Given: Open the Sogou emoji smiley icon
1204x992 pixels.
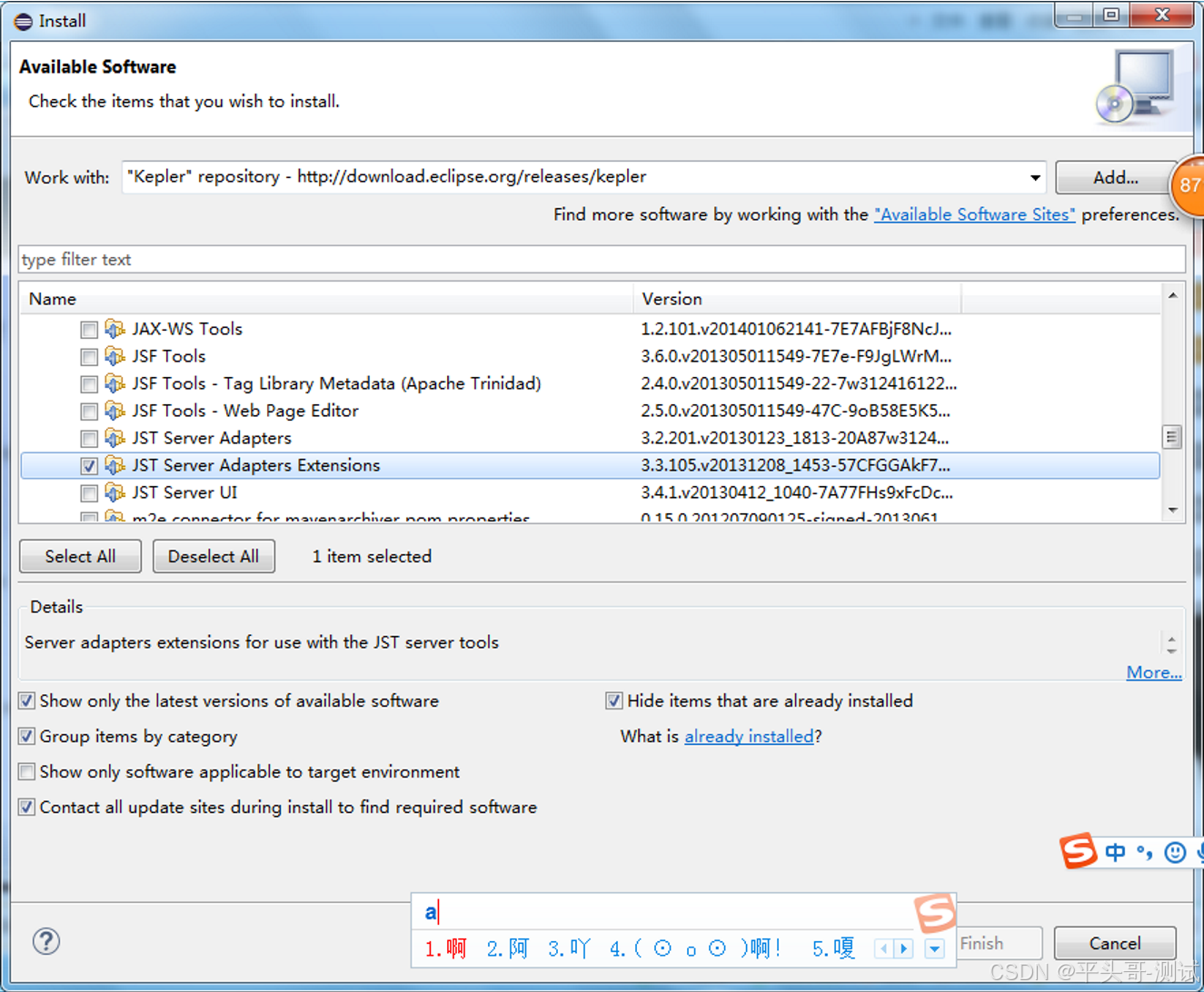Looking at the screenshot, I should click(x=1175, y=852).
